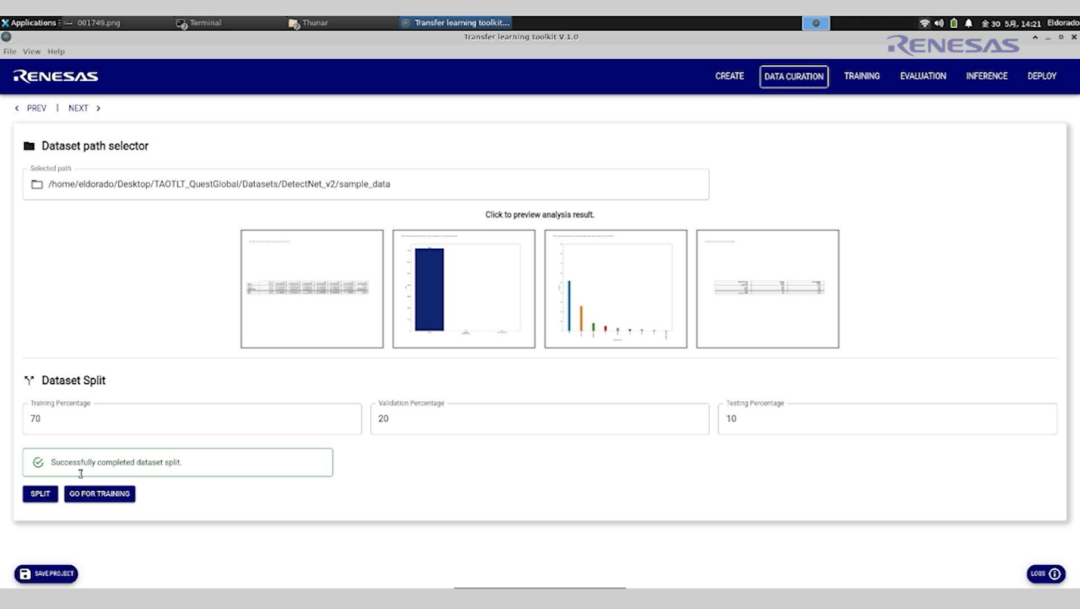Preview the blue bar chart analysis thumbnail
This screenshot has height=609, width=1080.
[463, 289]
